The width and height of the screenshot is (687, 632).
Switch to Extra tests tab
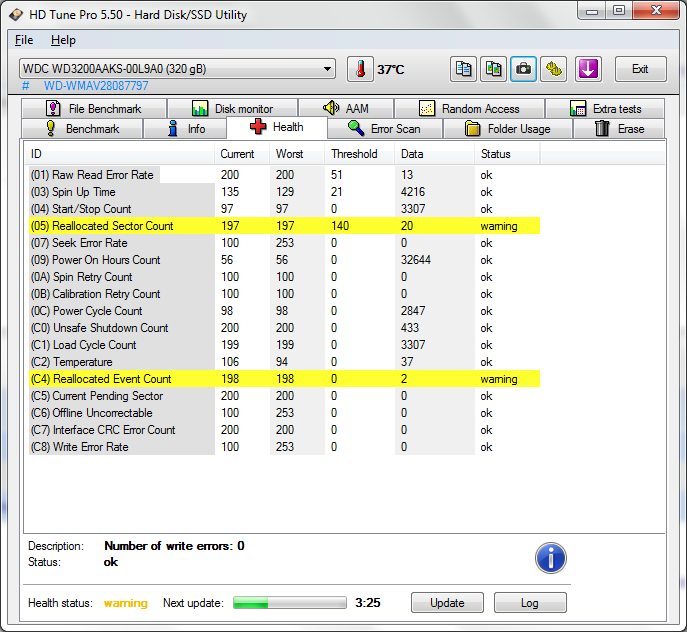(605, 108)
